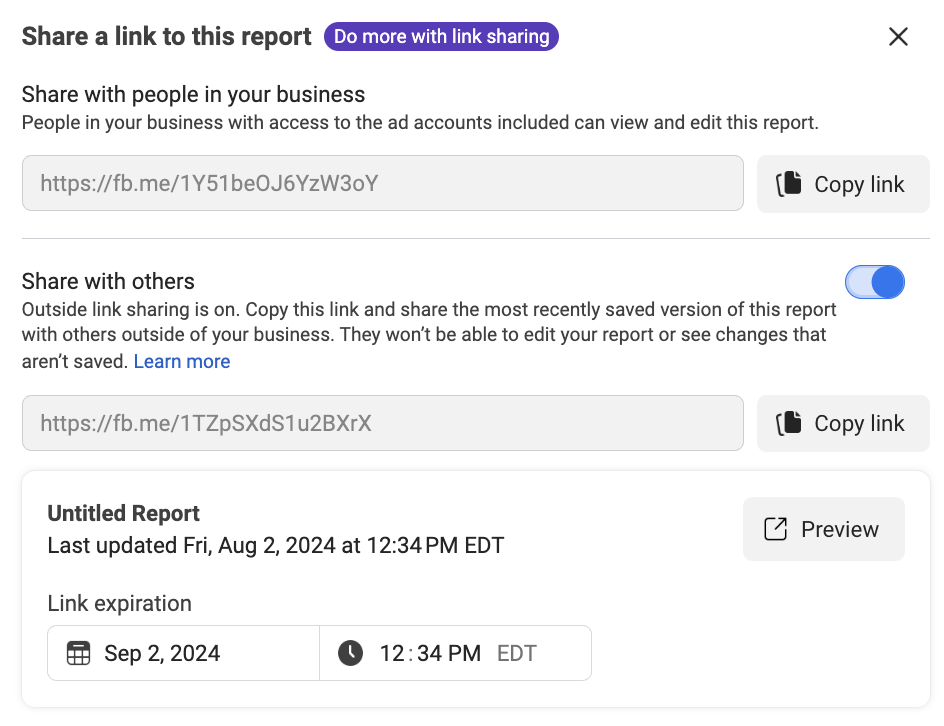Click the external-link icon on the Preview button
944x726 pixels.
click(x=775, y=529)
